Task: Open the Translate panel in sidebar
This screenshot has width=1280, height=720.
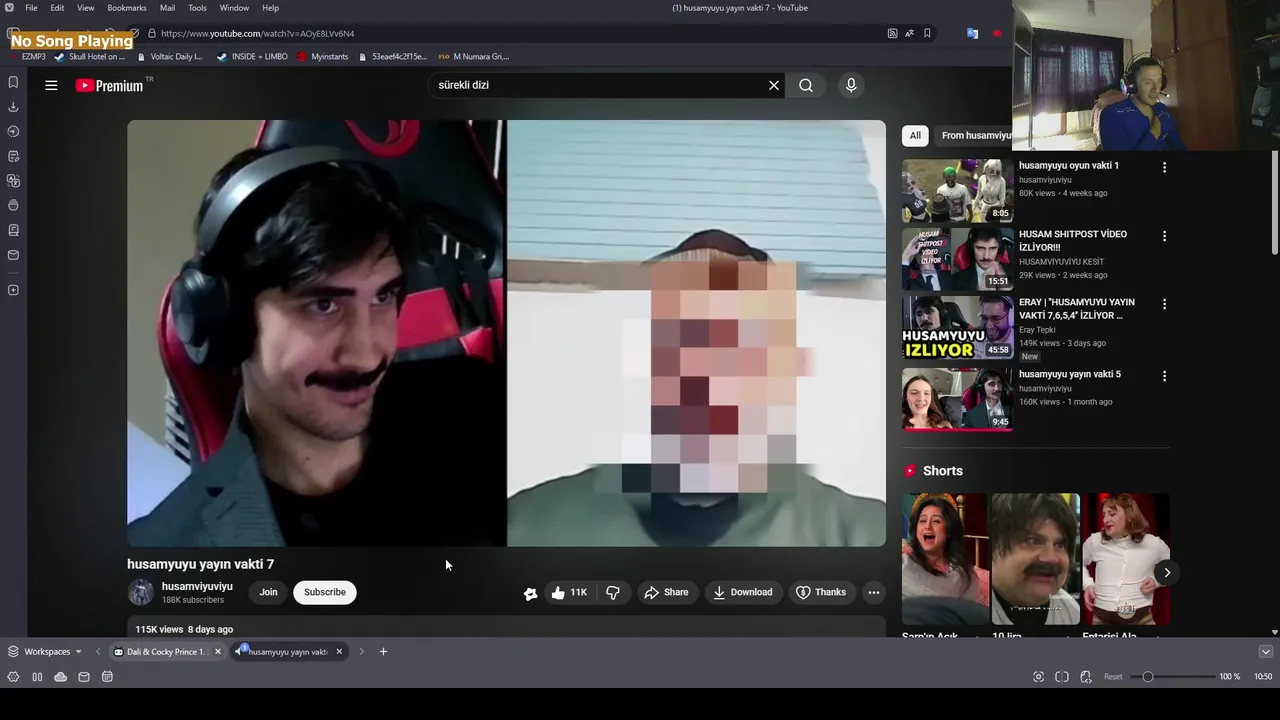Action: point(13,181)
